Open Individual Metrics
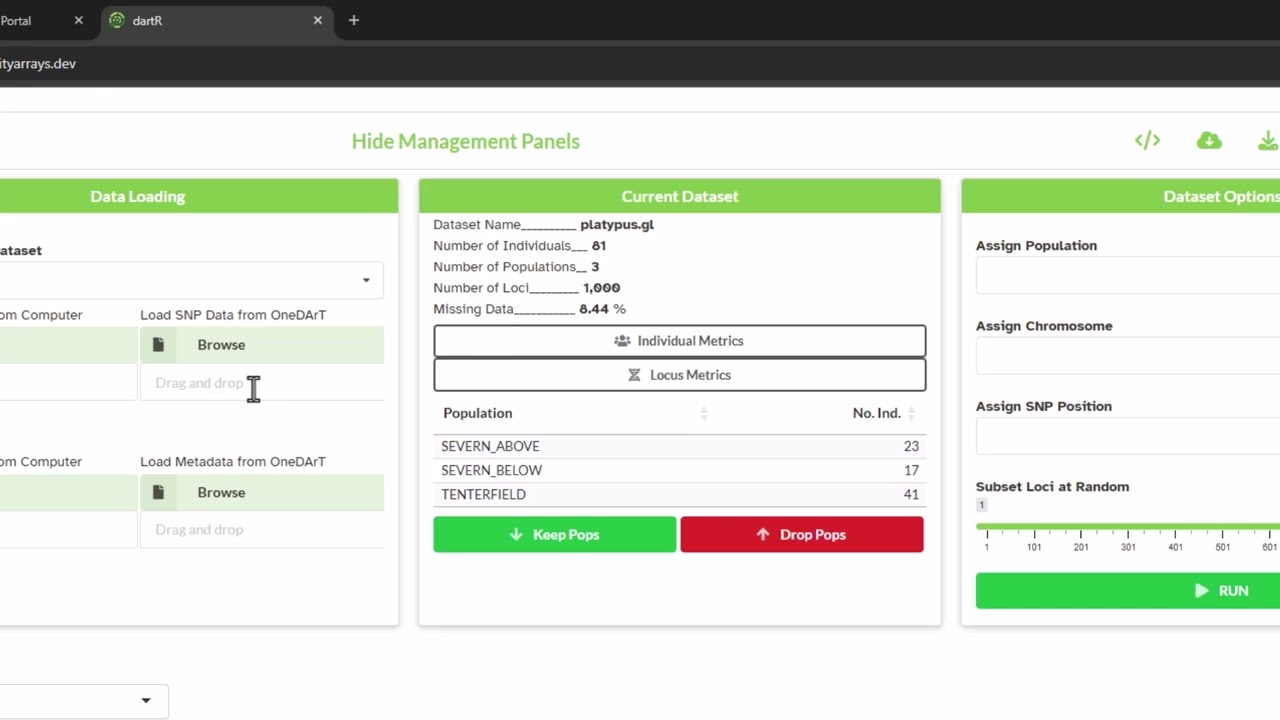This screenshot has height=720, width=1280. click(x=680, y=341)
